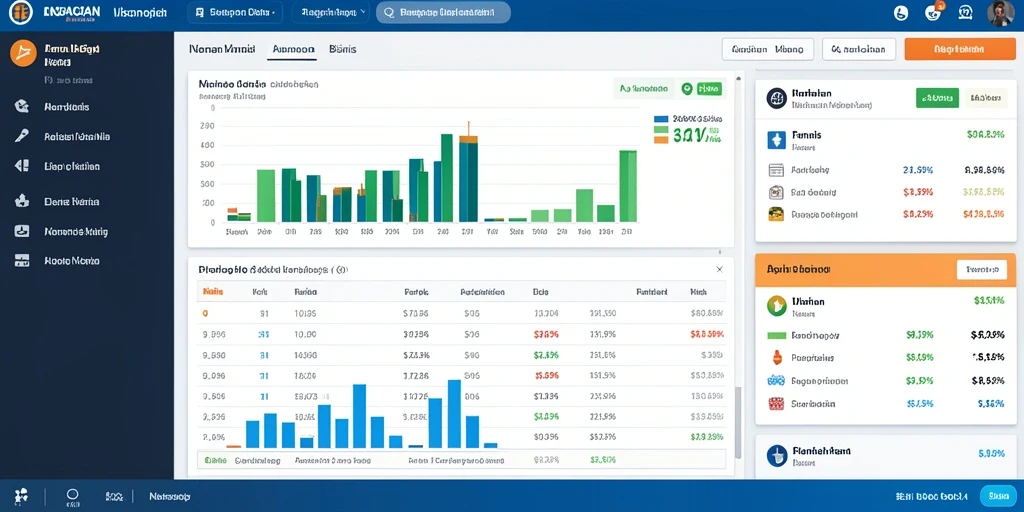Screen dimensions: 1024x512
Task: Click the blue legend swatch on the chart
Action: [x=660, y=120]
